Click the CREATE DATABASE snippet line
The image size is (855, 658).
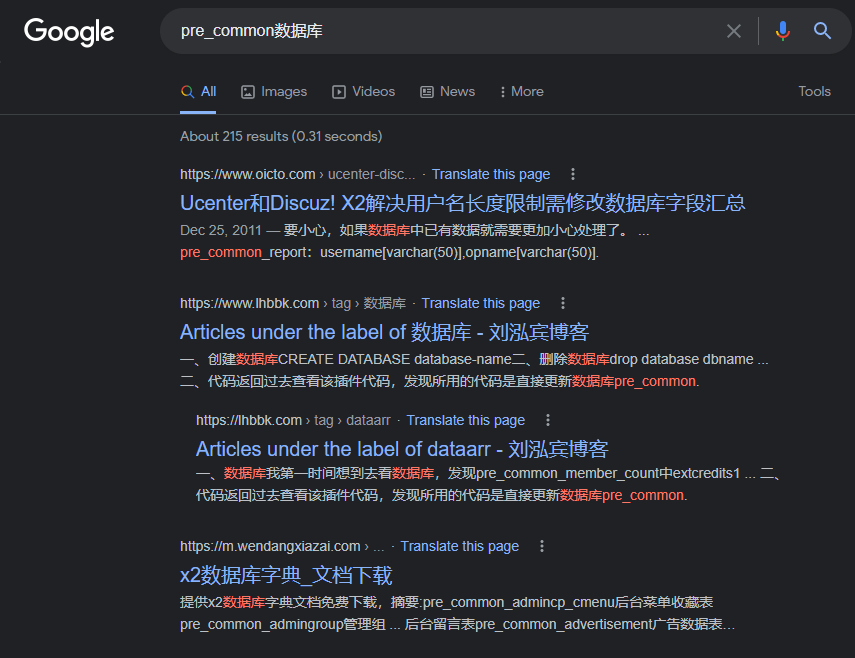(474, 359)
